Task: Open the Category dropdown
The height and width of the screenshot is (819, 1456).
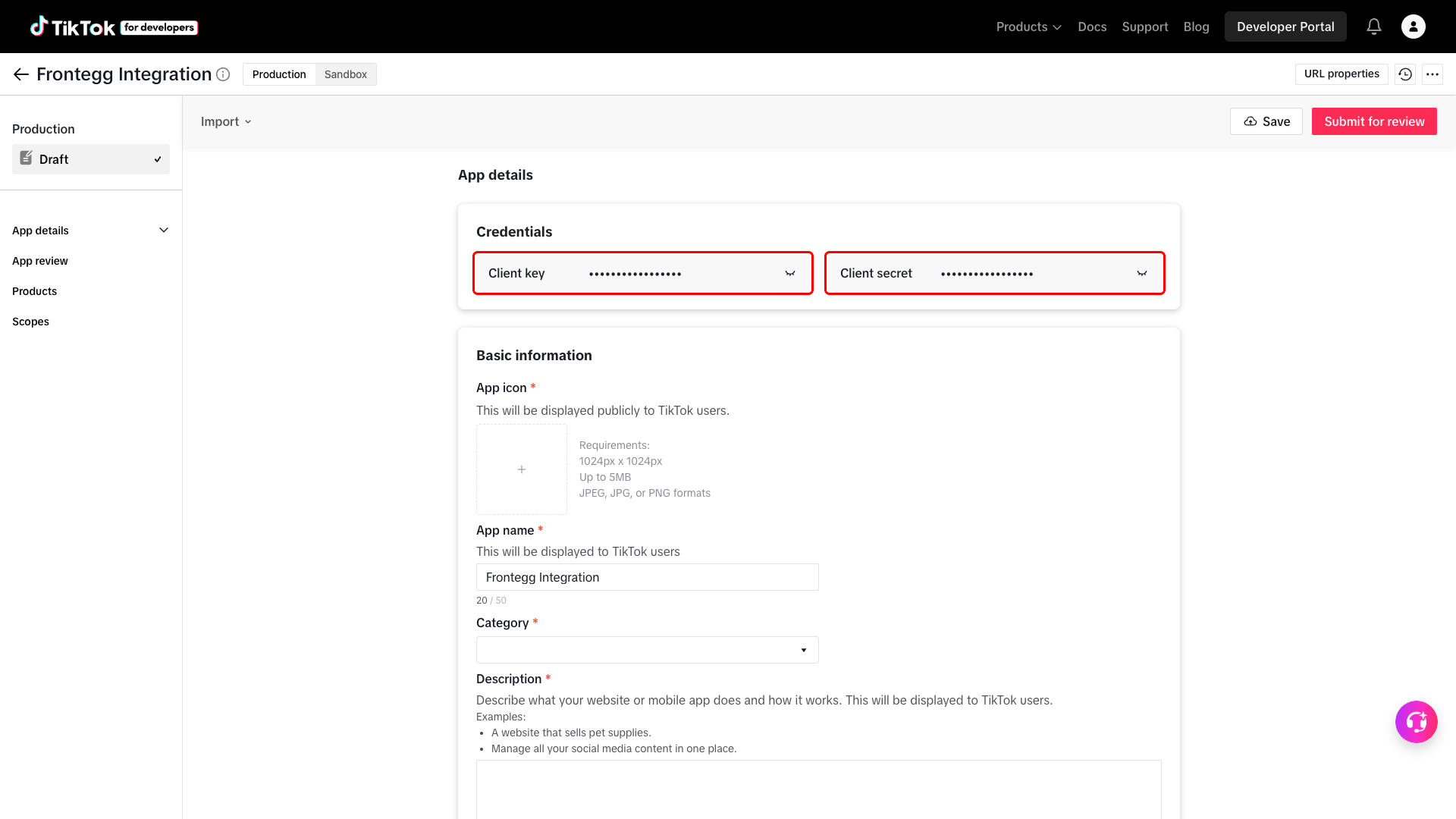Action: point(648,650)
